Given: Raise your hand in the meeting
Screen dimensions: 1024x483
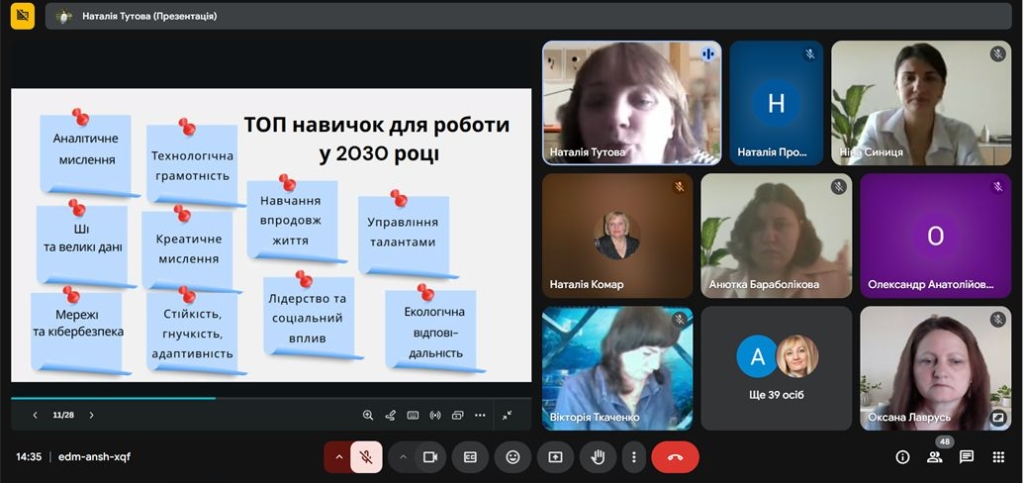Looking at the screenshot, I should [x=598, y=457].
